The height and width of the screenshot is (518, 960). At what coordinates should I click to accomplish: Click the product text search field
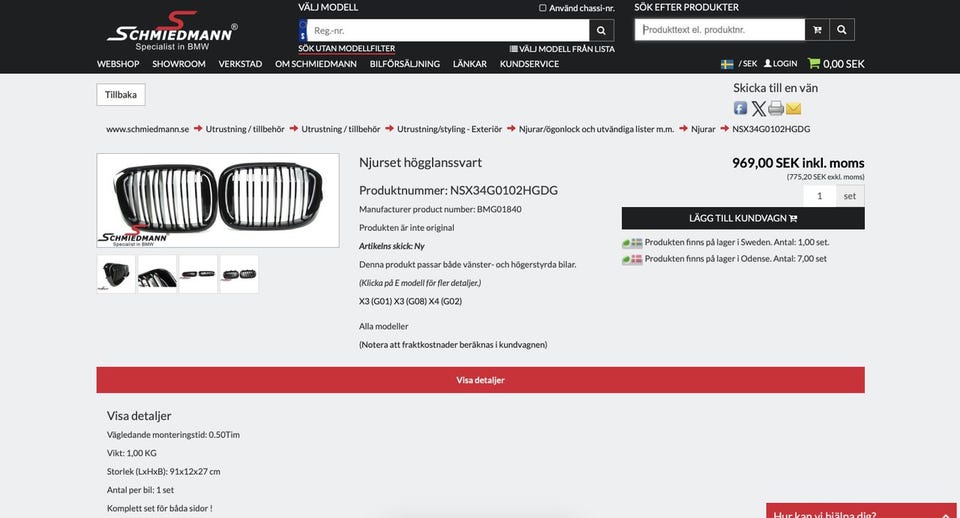point(720,29)
